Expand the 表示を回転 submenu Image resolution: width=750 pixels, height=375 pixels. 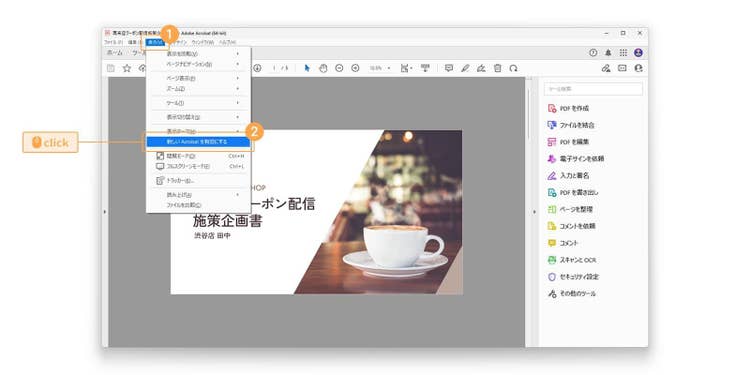[199, 54]
